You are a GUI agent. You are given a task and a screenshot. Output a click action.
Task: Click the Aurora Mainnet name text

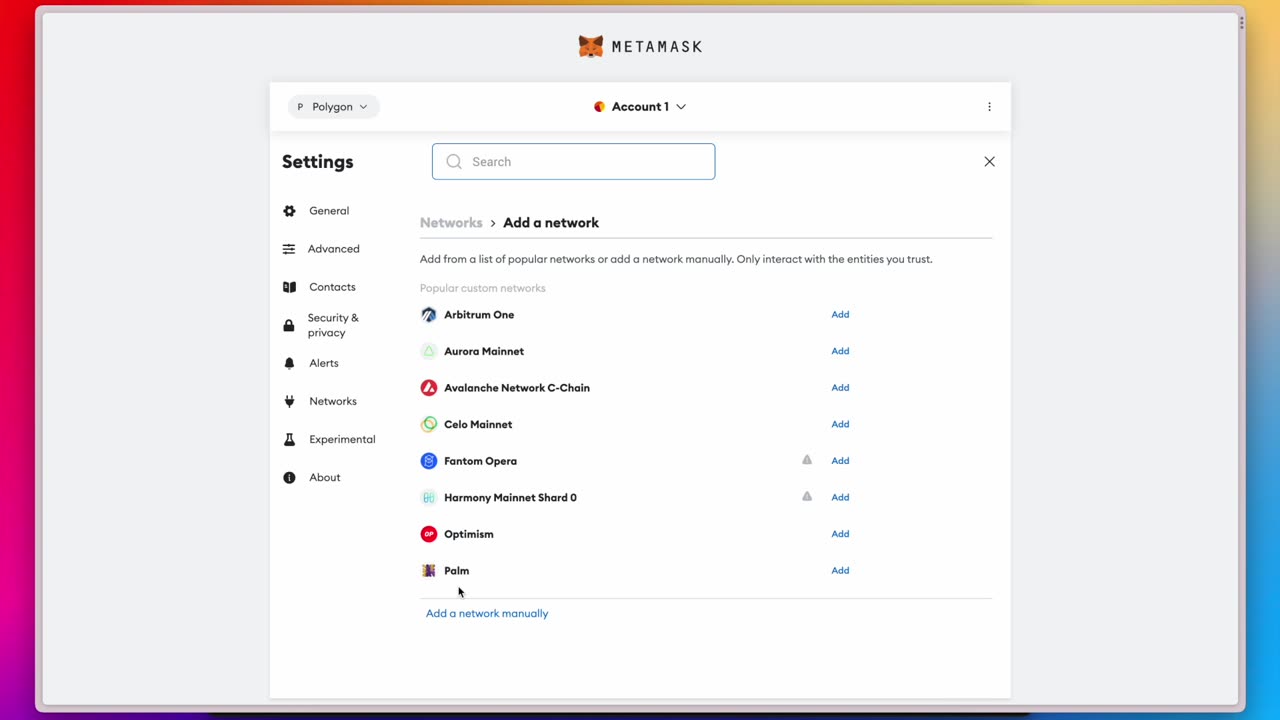[x=484, y=351]
